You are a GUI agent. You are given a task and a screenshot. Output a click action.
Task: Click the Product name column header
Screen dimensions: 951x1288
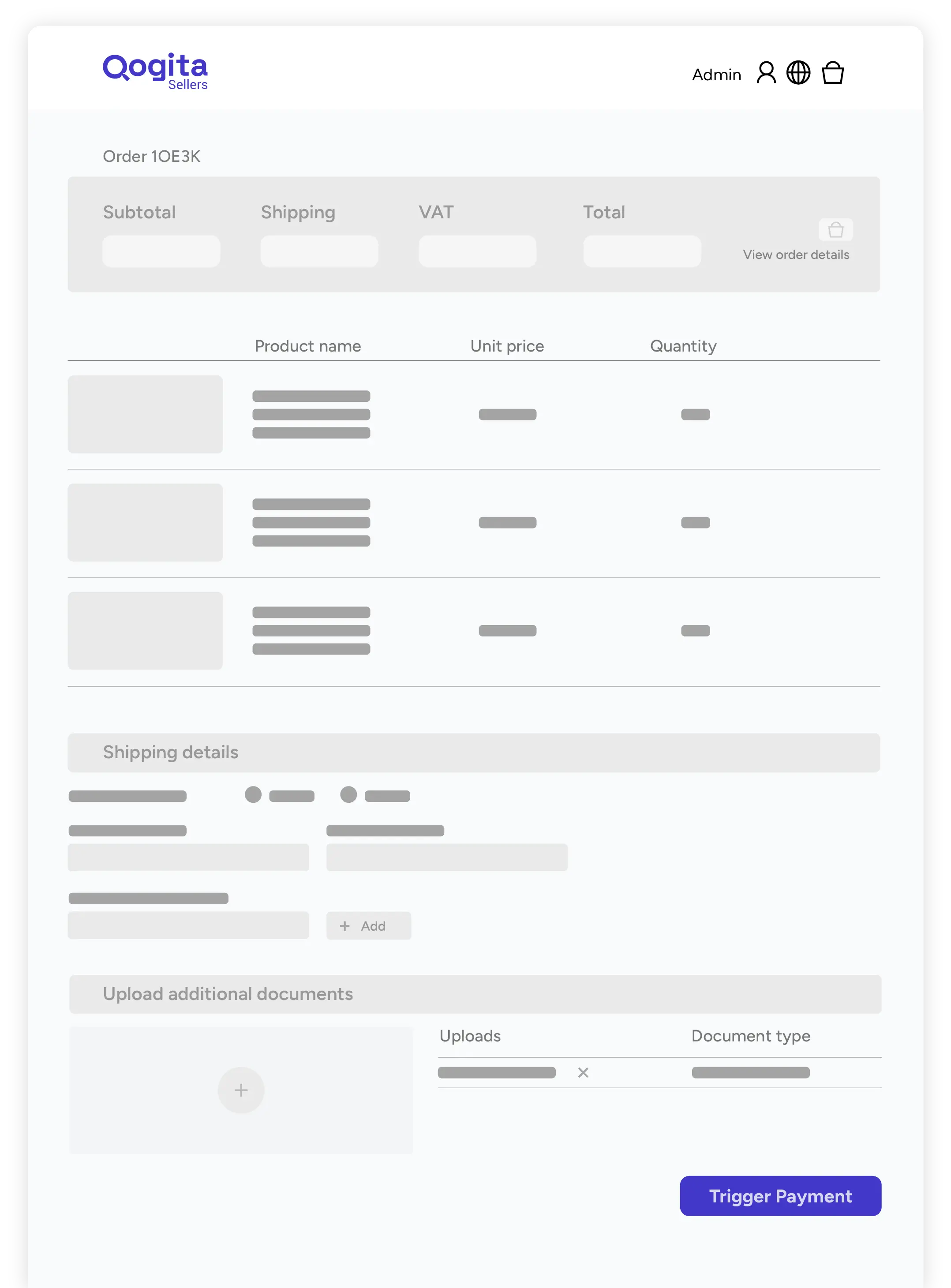pyautogui.click(x=307, y=346)
